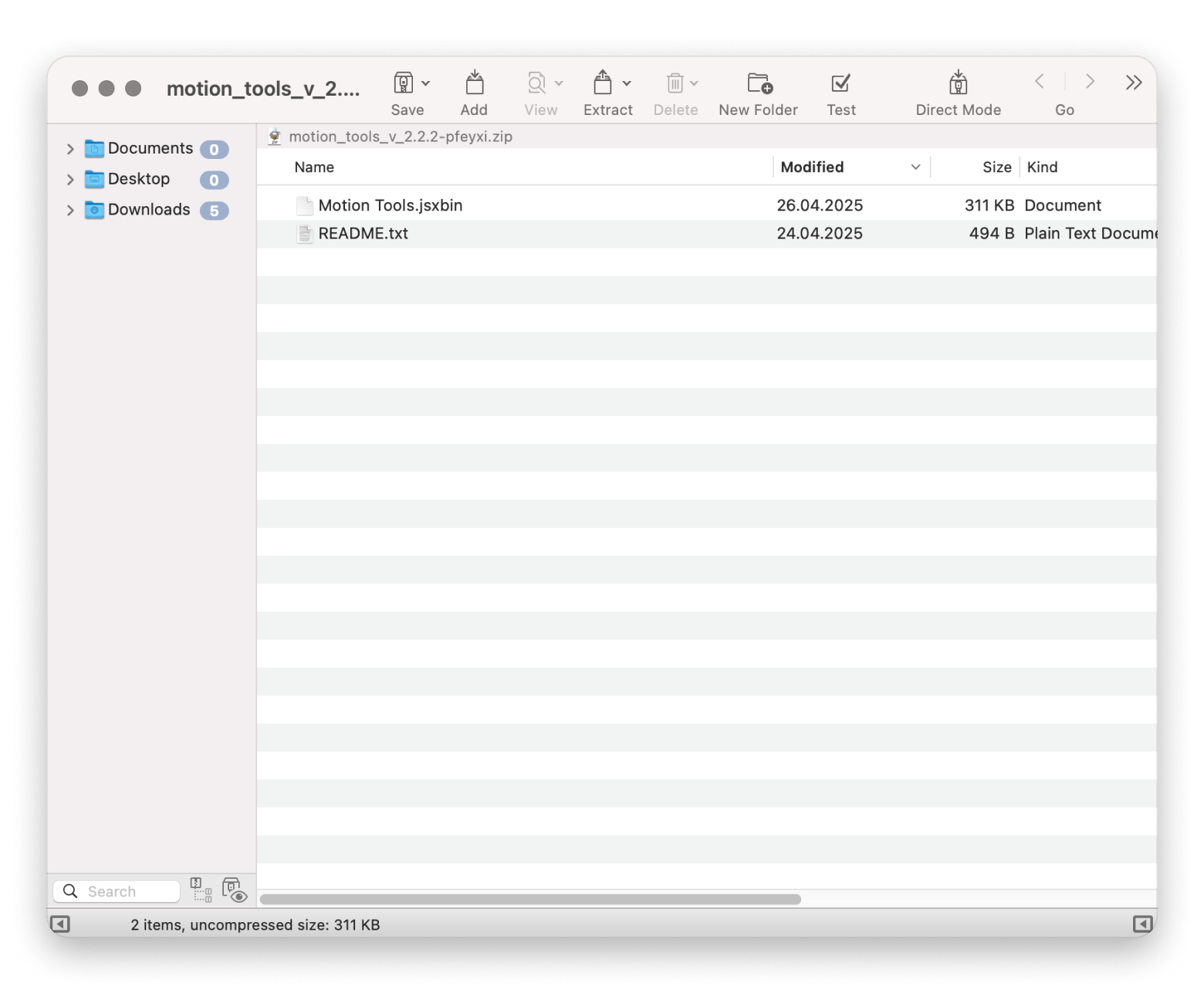The height and width of the screenshot is (1000, 1204).
Task: Select the README.txt file
Action: click(x=363, y=234)
